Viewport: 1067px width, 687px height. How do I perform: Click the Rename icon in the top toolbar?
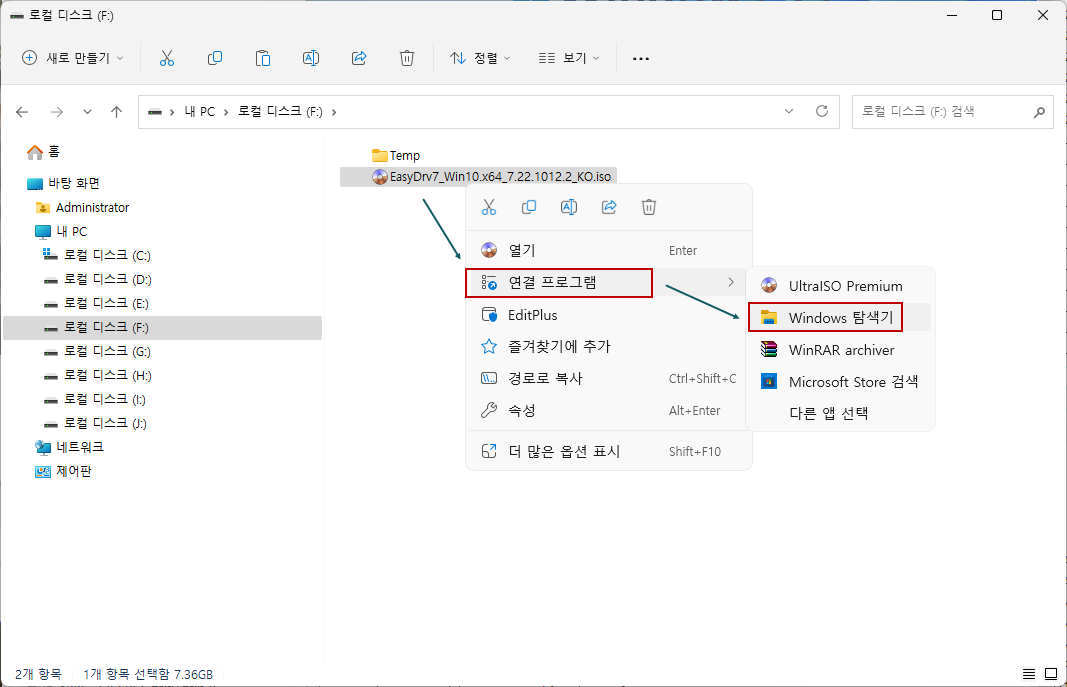[x=311, y=58]
